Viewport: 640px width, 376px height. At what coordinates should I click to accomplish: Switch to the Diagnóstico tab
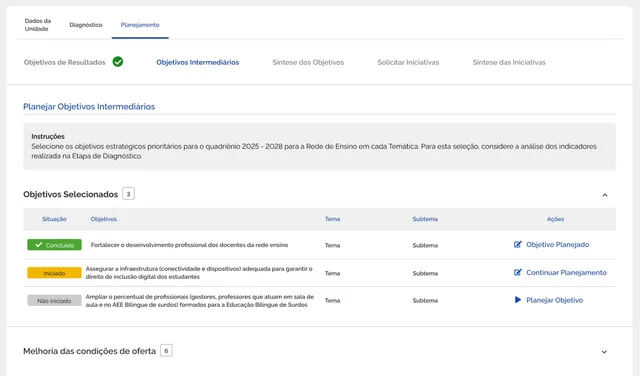(x=86, y=25)
